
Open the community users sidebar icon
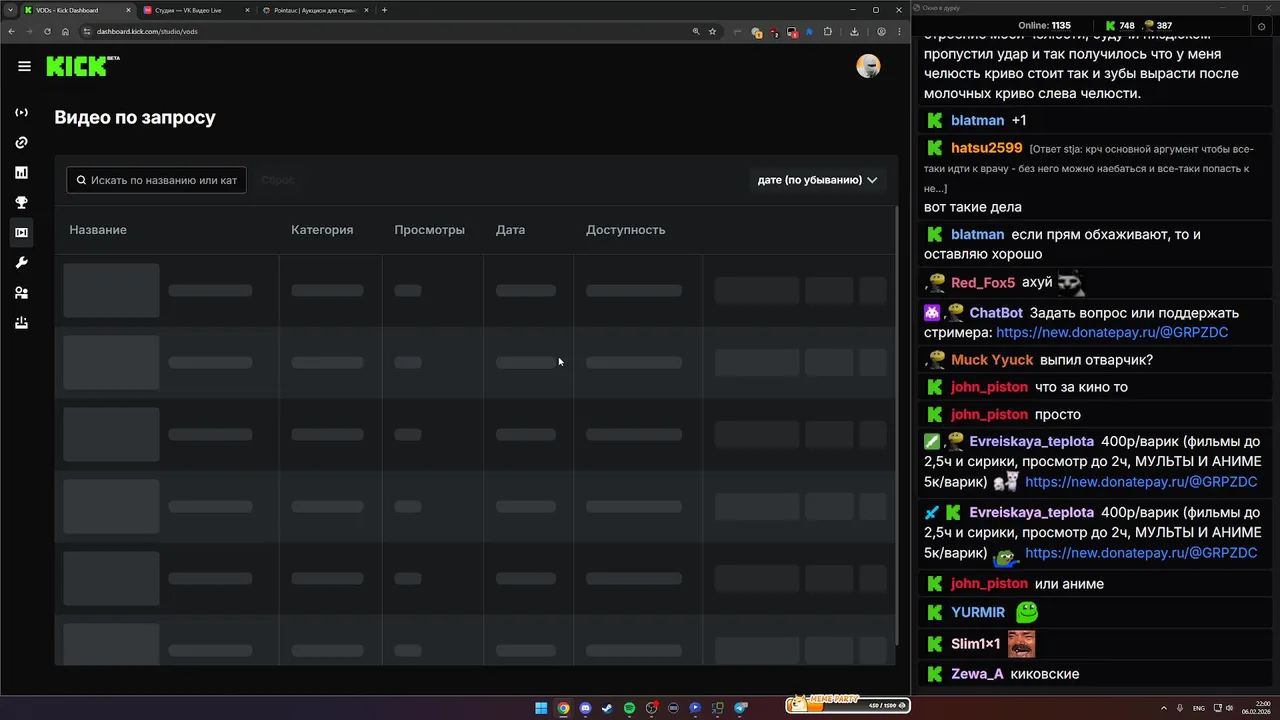pyautogui.click(x=21, y=292)
